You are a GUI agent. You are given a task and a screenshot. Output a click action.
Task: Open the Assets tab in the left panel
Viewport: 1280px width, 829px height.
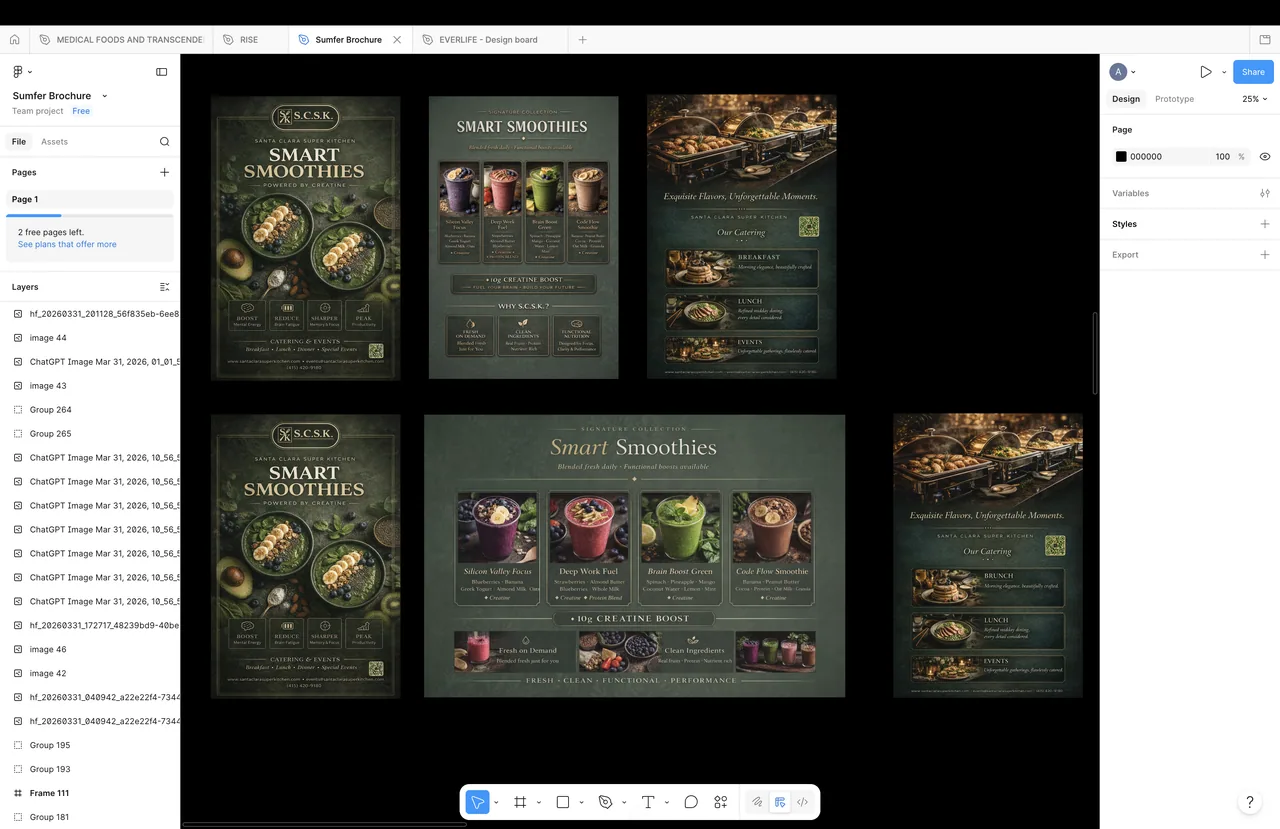[54, 142]
